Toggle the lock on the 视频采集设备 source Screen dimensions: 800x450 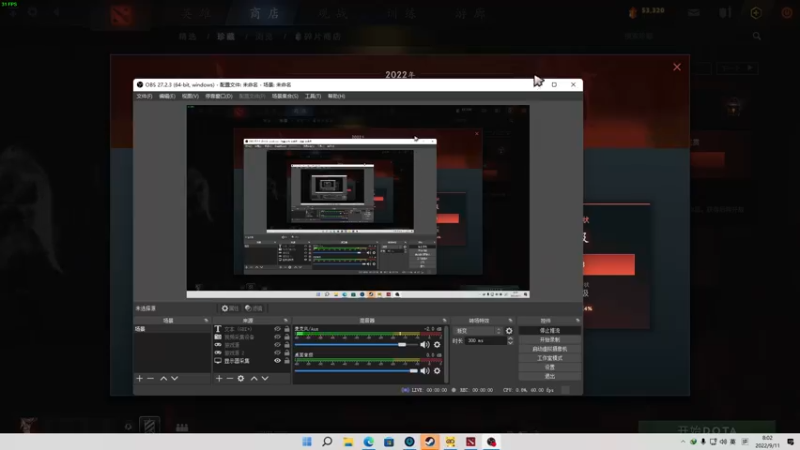click(287, 337)
